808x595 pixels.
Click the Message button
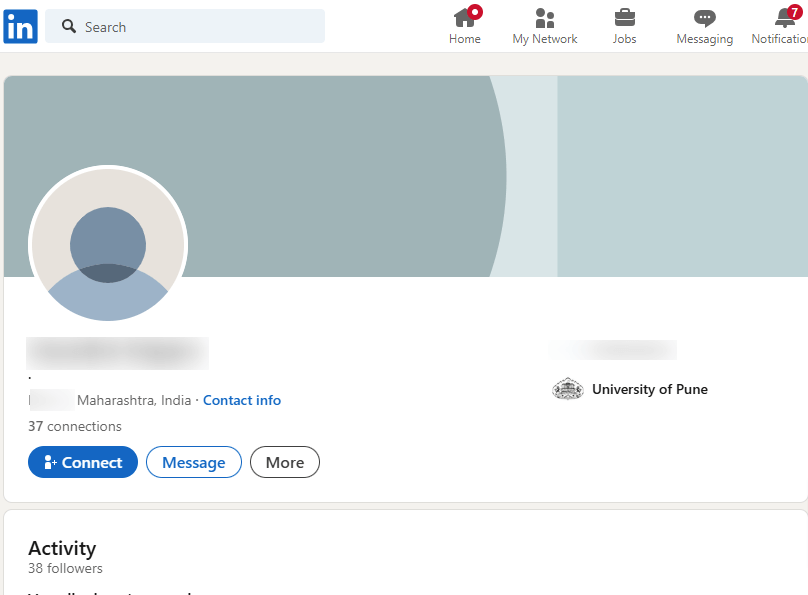193,462
